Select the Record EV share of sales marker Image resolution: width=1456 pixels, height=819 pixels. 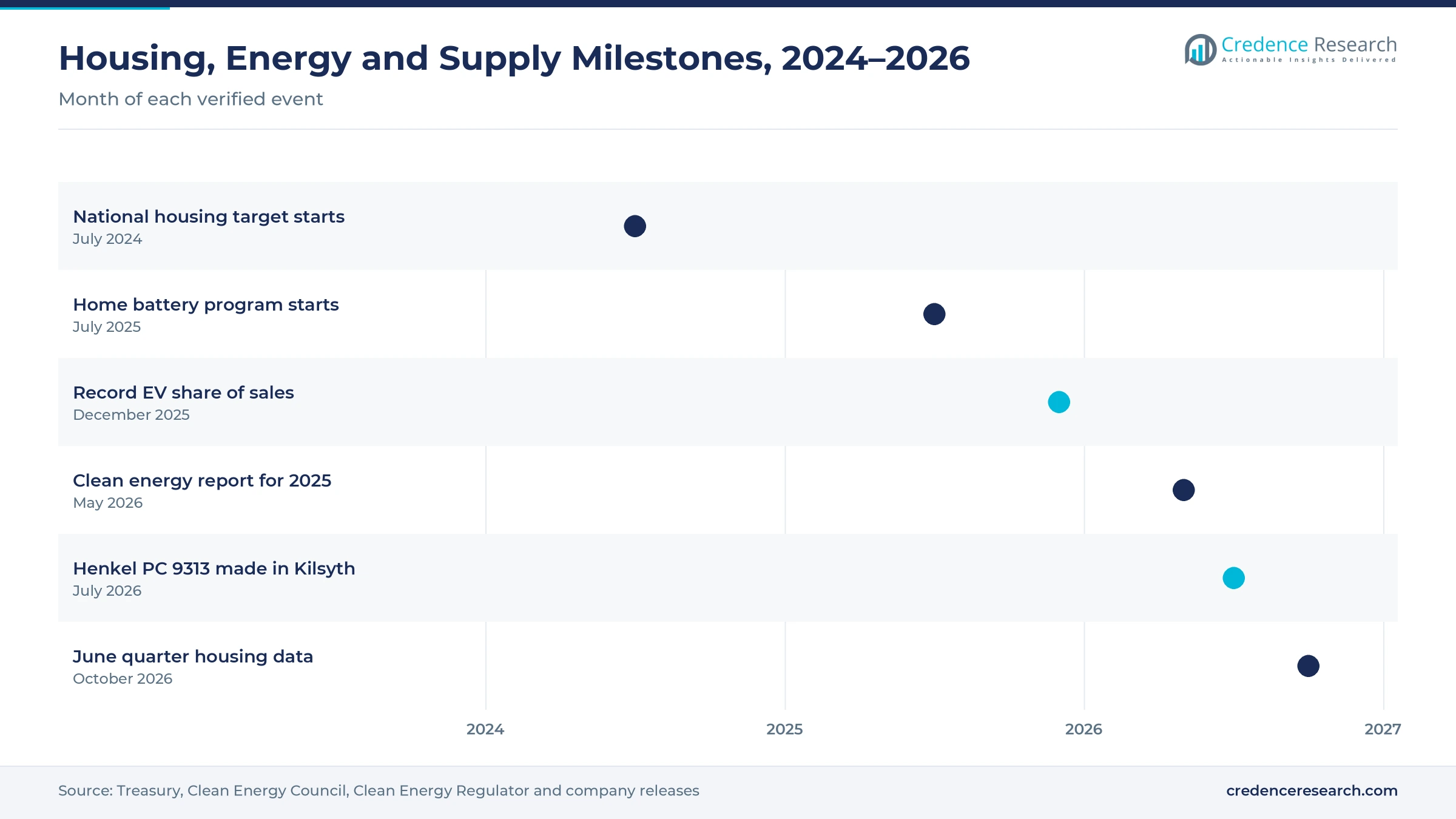1059,402
